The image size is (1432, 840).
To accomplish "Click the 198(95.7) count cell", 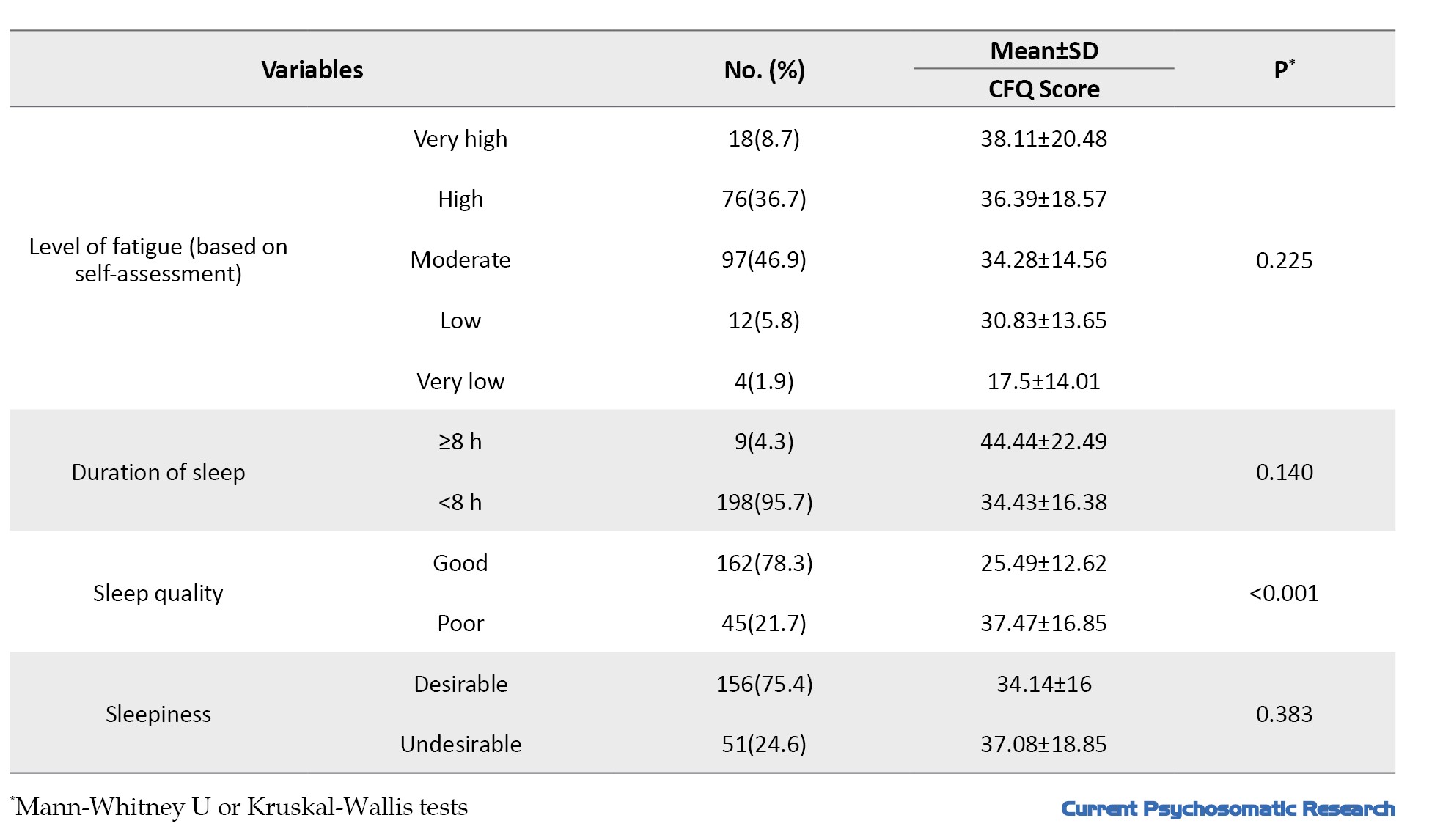I will (764, 503).
